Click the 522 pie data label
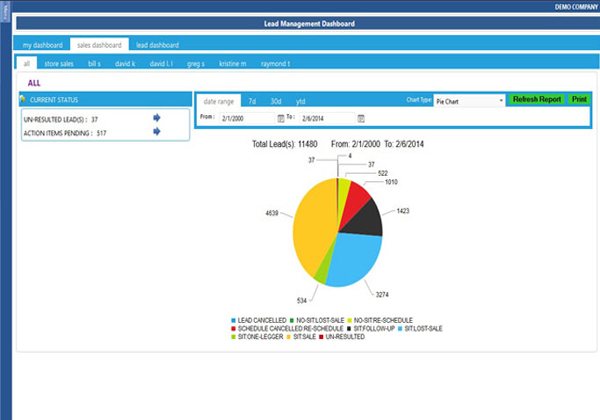Screen dimensions: 600x420 [x=383, y=173]
